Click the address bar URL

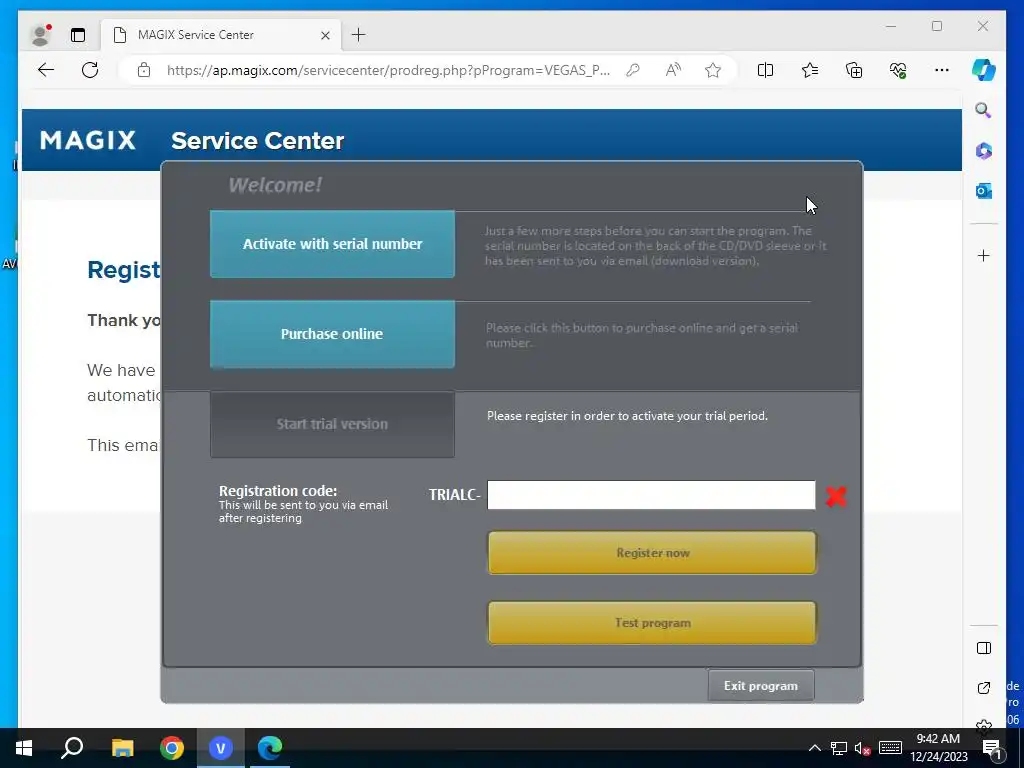pos(388,70)
